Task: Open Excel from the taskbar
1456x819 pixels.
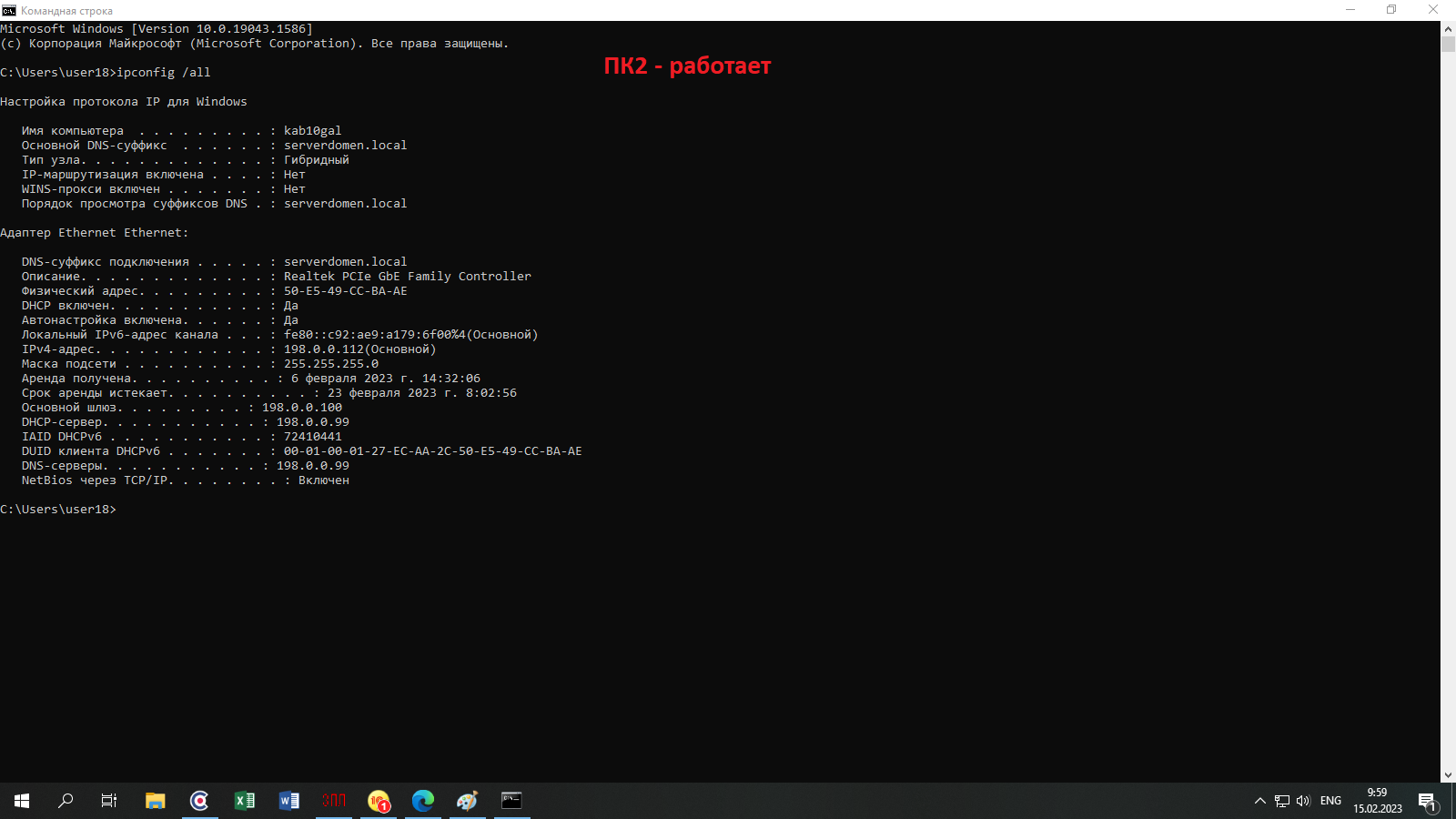Action: (245, 801)
